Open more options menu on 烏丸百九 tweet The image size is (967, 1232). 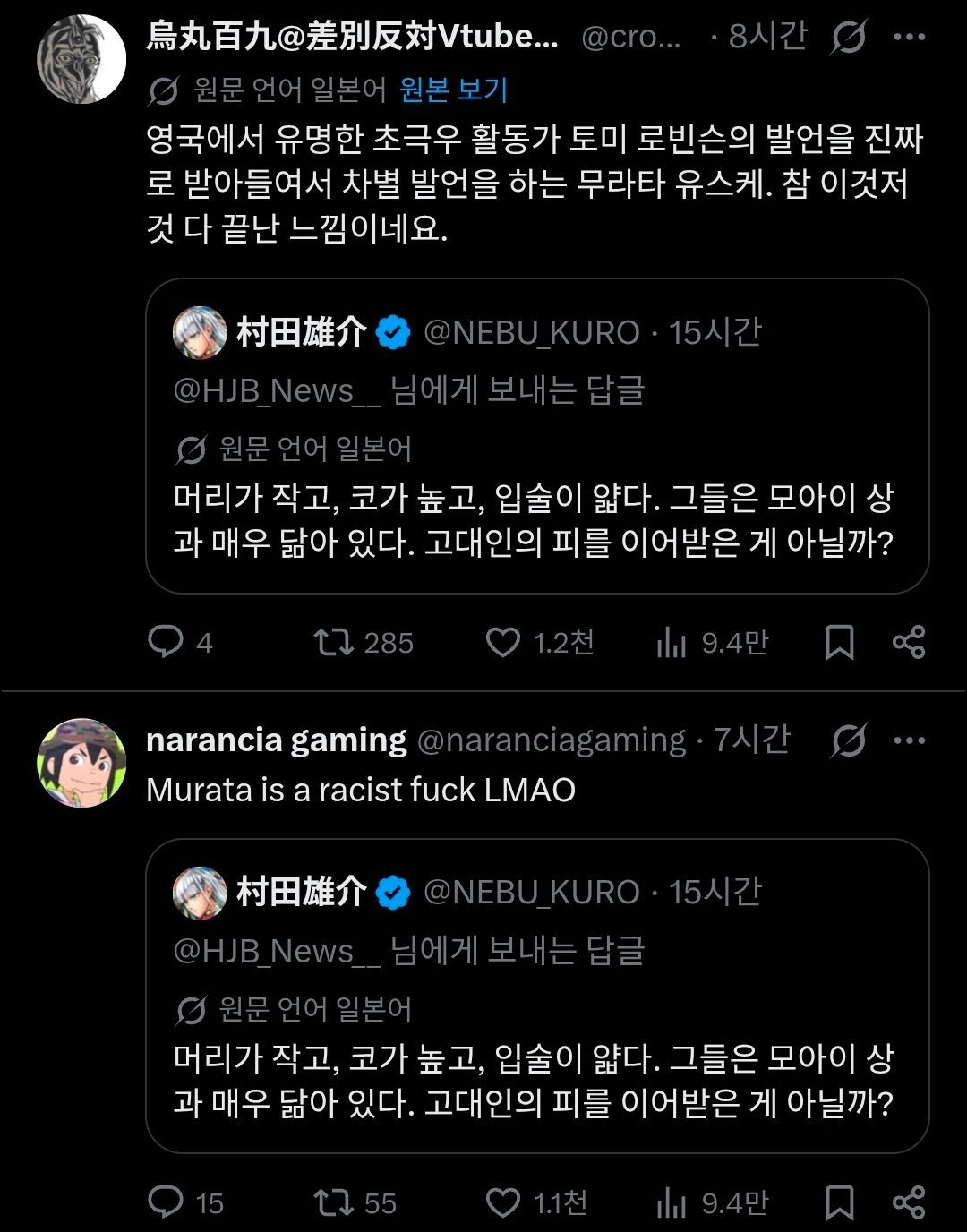click(910, 37)
